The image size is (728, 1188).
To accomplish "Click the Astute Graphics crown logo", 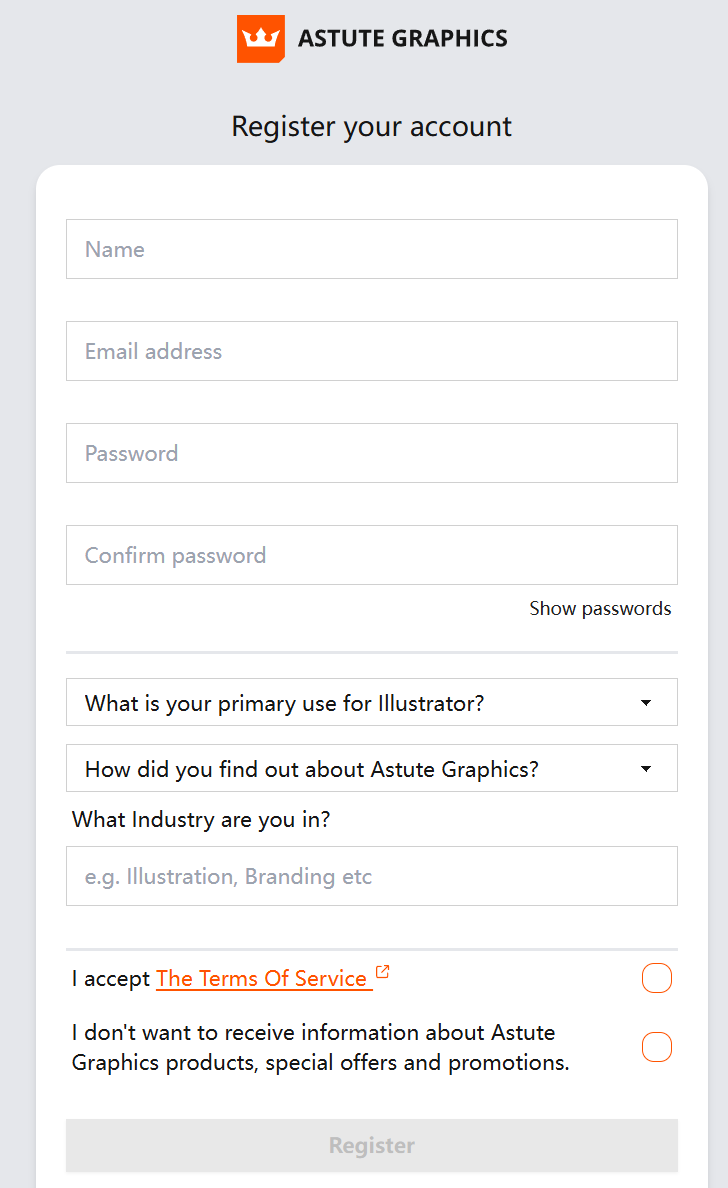I will (261, 39).
